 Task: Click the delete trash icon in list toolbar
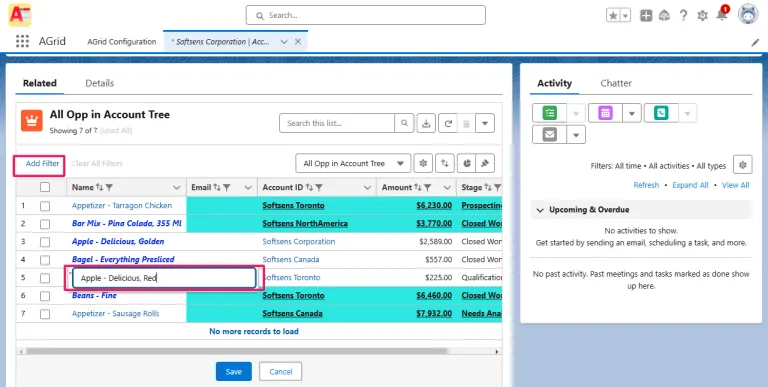click(x=466, y=123)
